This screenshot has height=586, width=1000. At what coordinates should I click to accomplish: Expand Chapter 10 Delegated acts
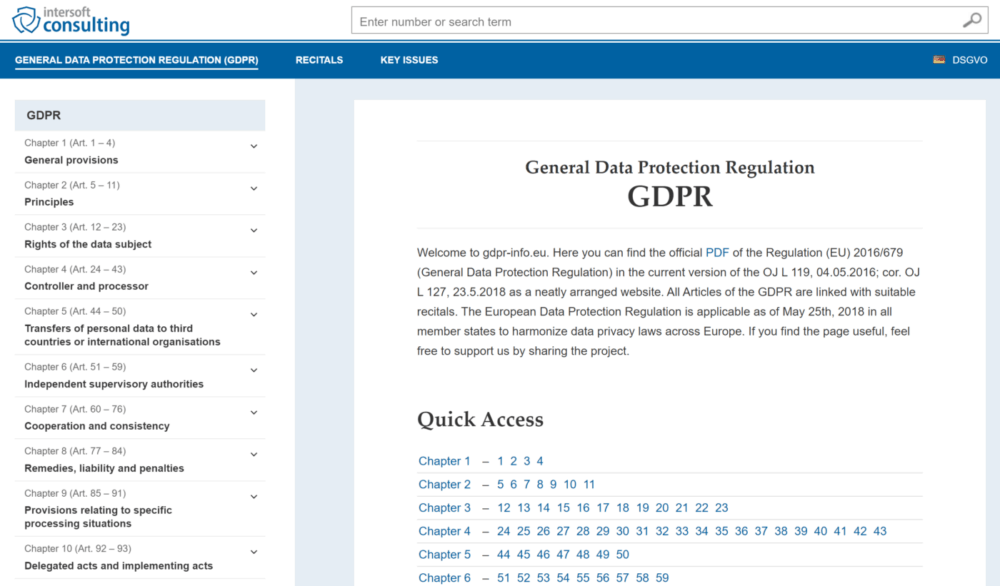click(x=139, y=557)
